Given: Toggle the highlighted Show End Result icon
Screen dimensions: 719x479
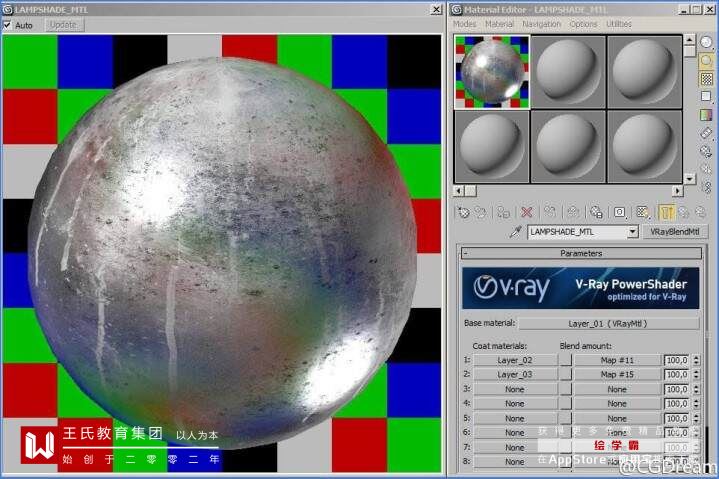Looking at the screenshot, I should tap(666, 212).
